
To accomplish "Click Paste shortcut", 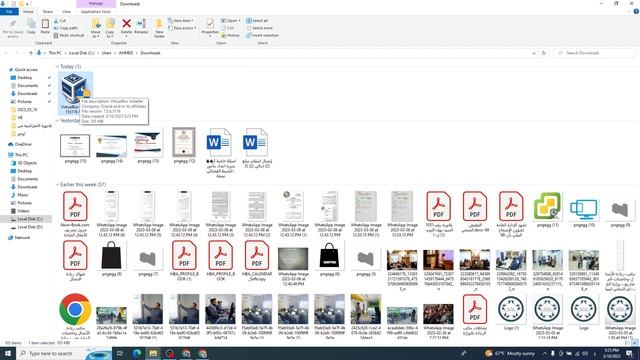I will click(69, 36).
